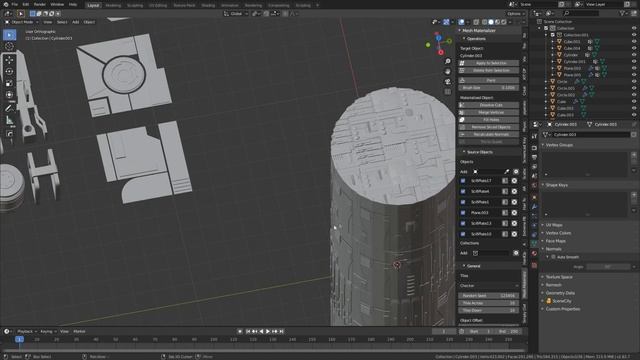Select the Transform tool
Image resolution: width=640 pixels, height=360 pixels.
[x=9, y=95]
